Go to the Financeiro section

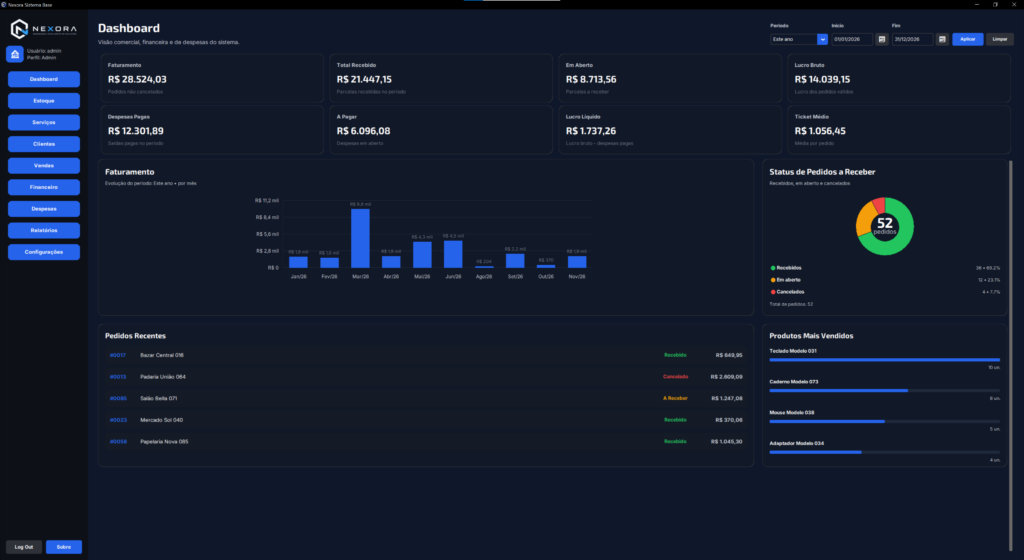(44, 187)
